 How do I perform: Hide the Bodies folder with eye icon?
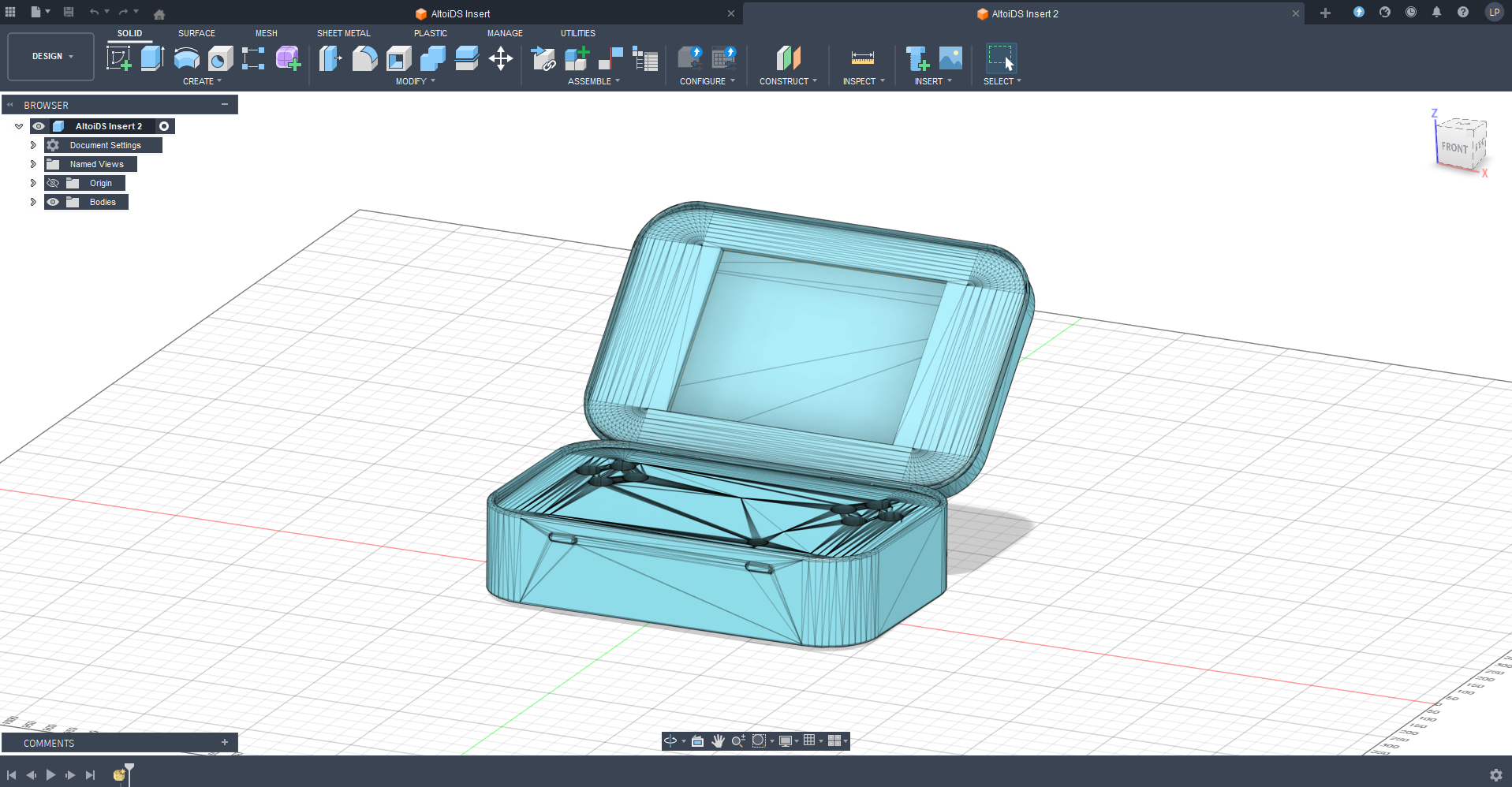[53, 202]
